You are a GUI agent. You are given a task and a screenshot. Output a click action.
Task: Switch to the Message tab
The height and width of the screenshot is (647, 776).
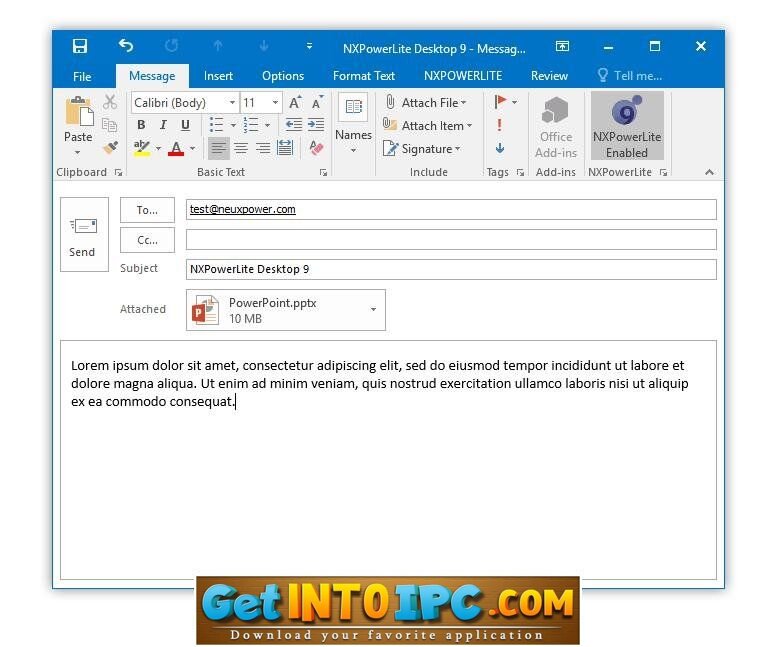[152, 76]
